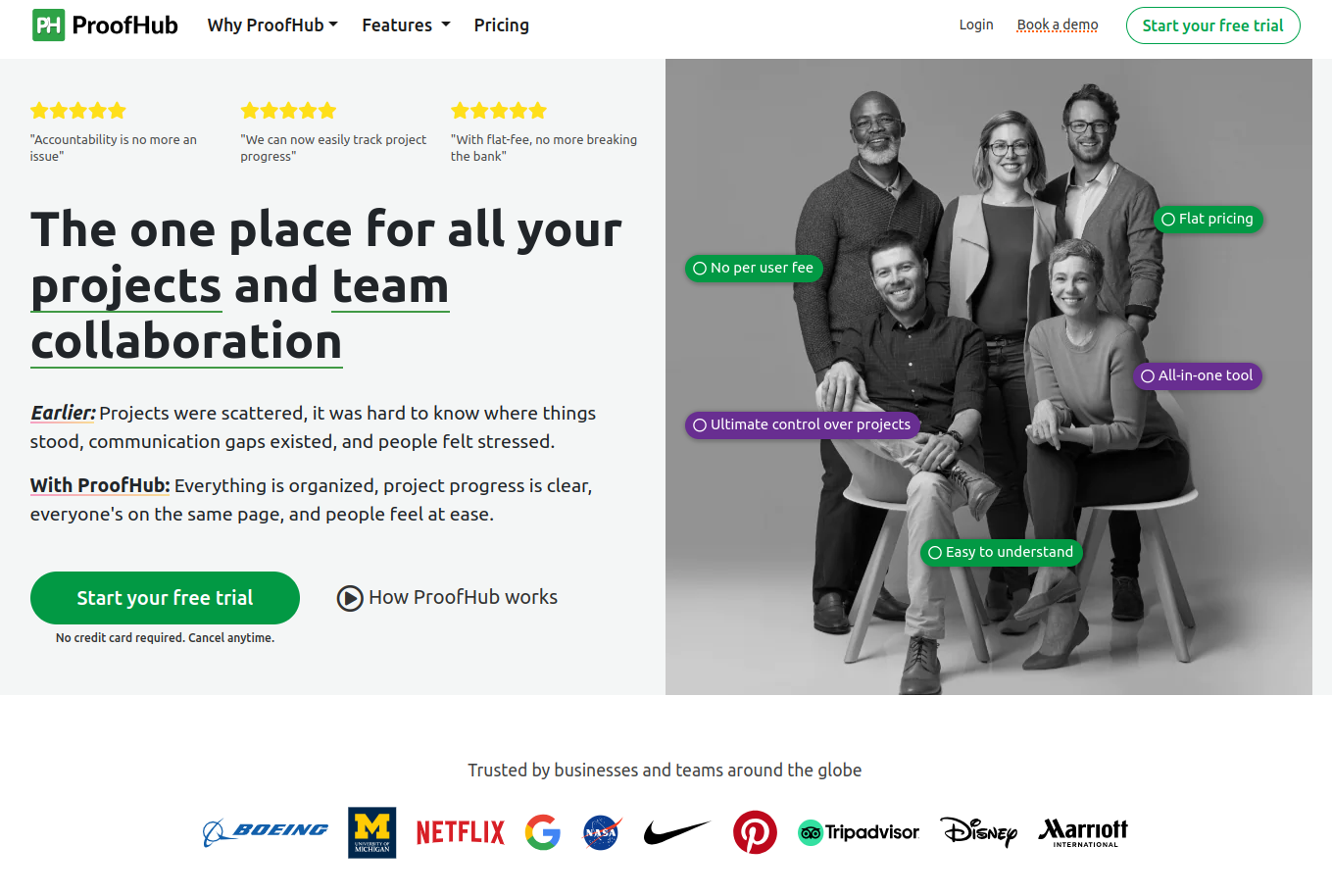Viewport: 1332px width, 896px height.
Task: Select the Flat pricing tag
Action: (x=1208, y=220)
